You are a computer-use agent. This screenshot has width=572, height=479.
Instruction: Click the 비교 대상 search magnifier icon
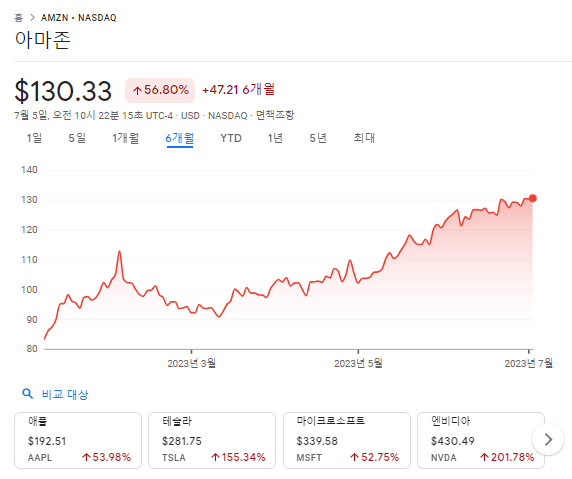point(28,394)
